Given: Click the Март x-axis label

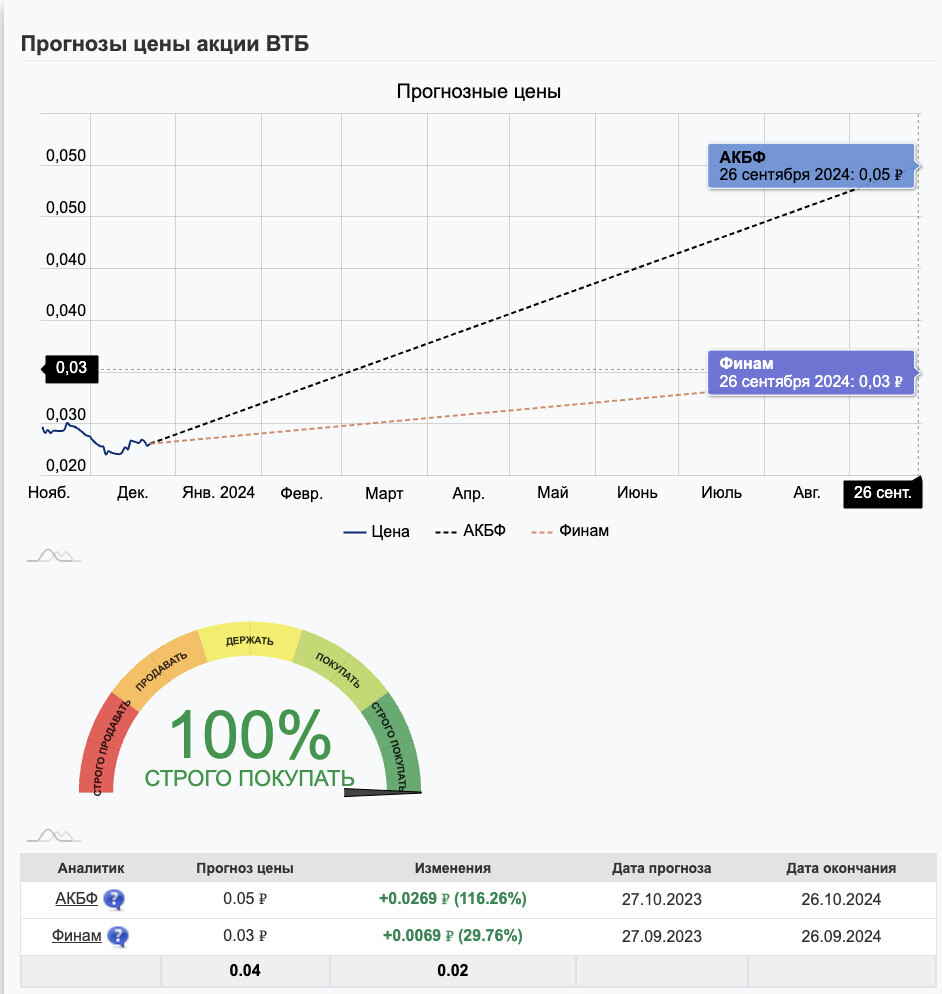Looking at the screenshot, I should (384, 493).
